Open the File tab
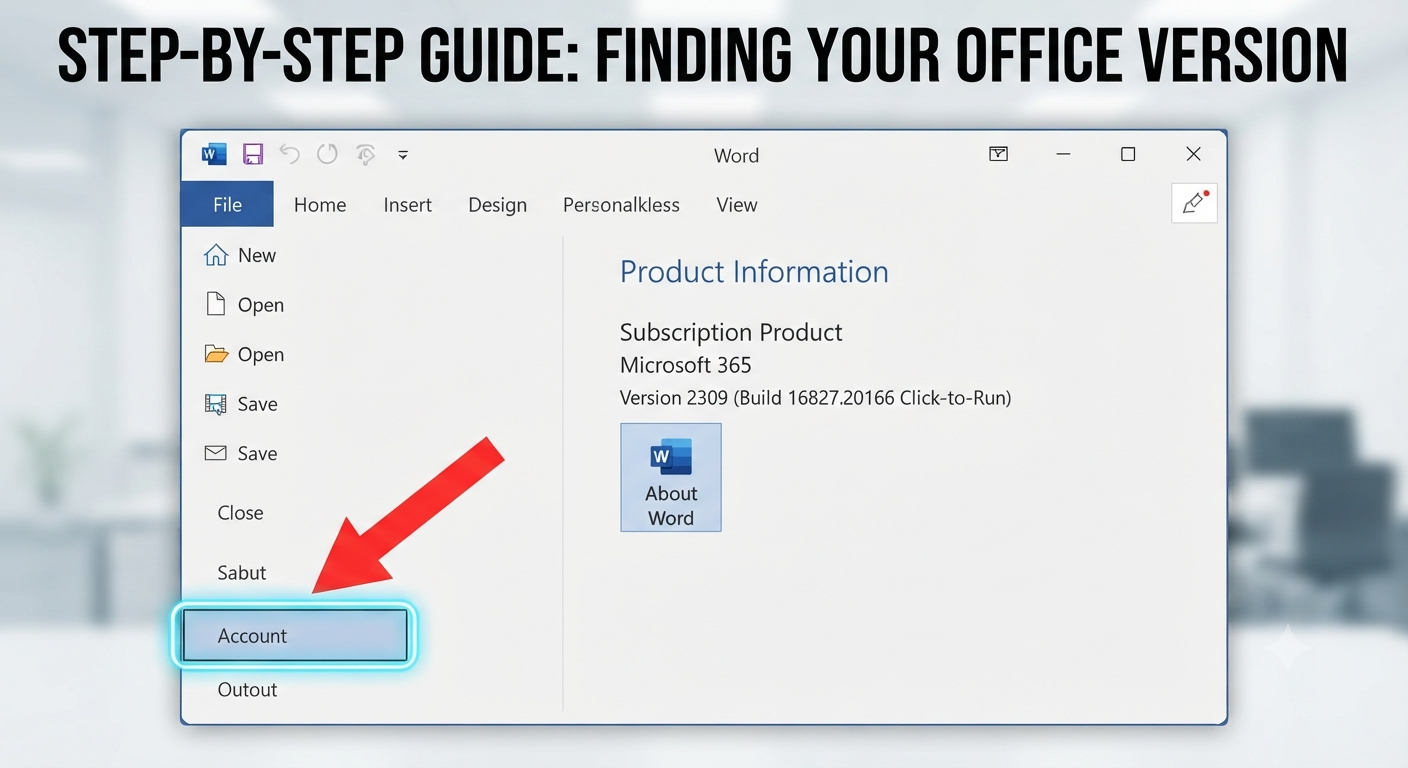The height and width of the screenshot is (768, 1408). tap(227, 204)
